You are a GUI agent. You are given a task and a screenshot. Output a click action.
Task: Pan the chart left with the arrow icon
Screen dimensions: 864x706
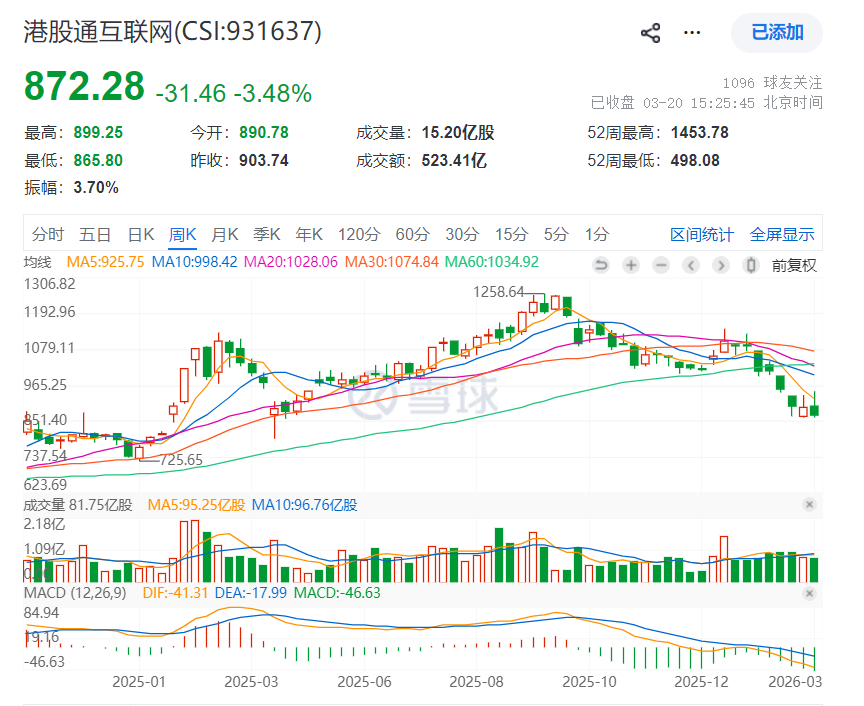pyautogui.click(x=690, y=265)
